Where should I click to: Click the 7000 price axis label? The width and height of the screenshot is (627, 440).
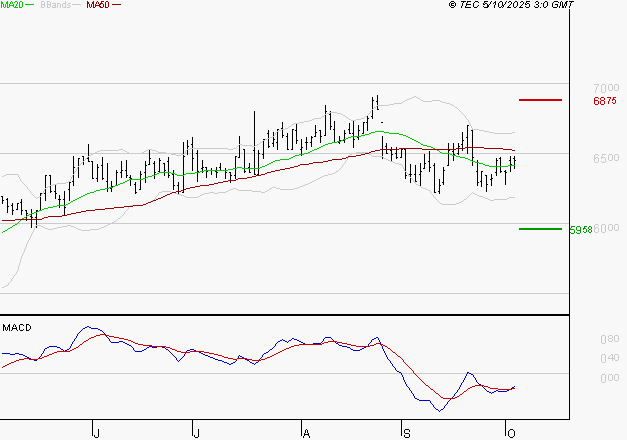[605, 88]
